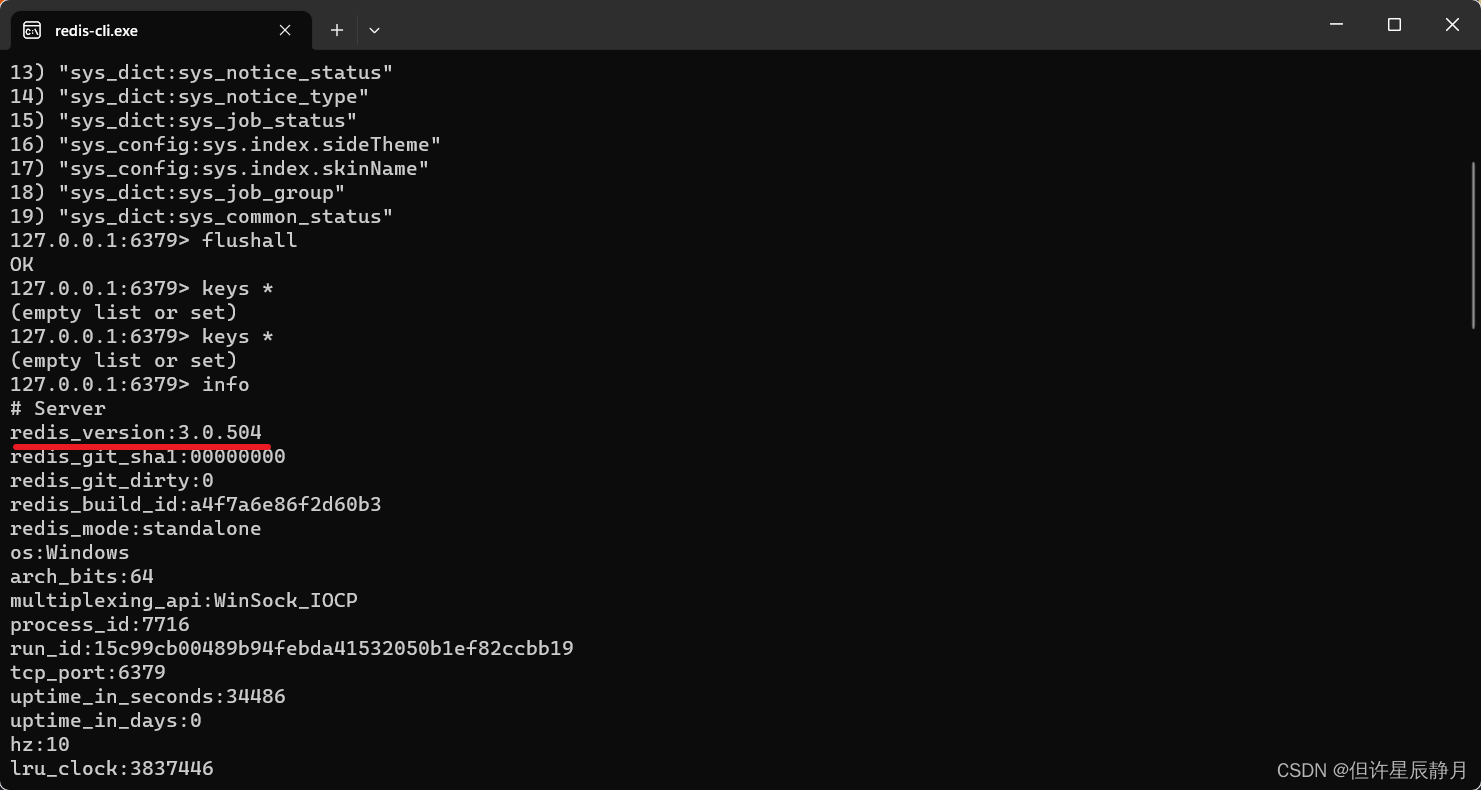Minimize the terminal window

pos(1336,24)
